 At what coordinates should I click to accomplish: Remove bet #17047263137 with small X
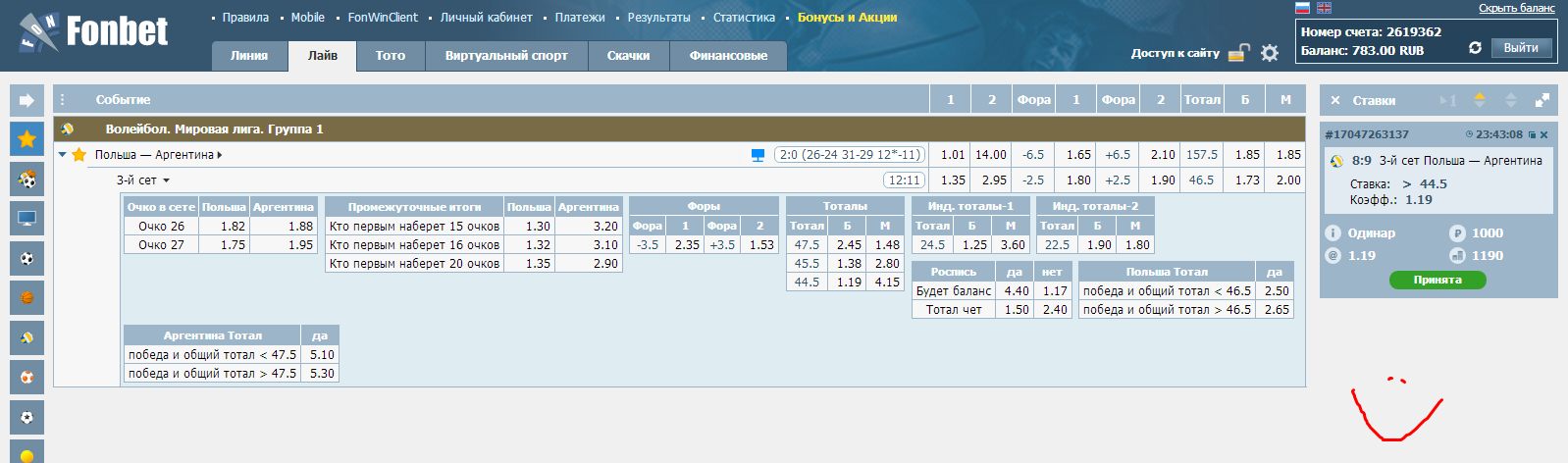point(1543,134)
